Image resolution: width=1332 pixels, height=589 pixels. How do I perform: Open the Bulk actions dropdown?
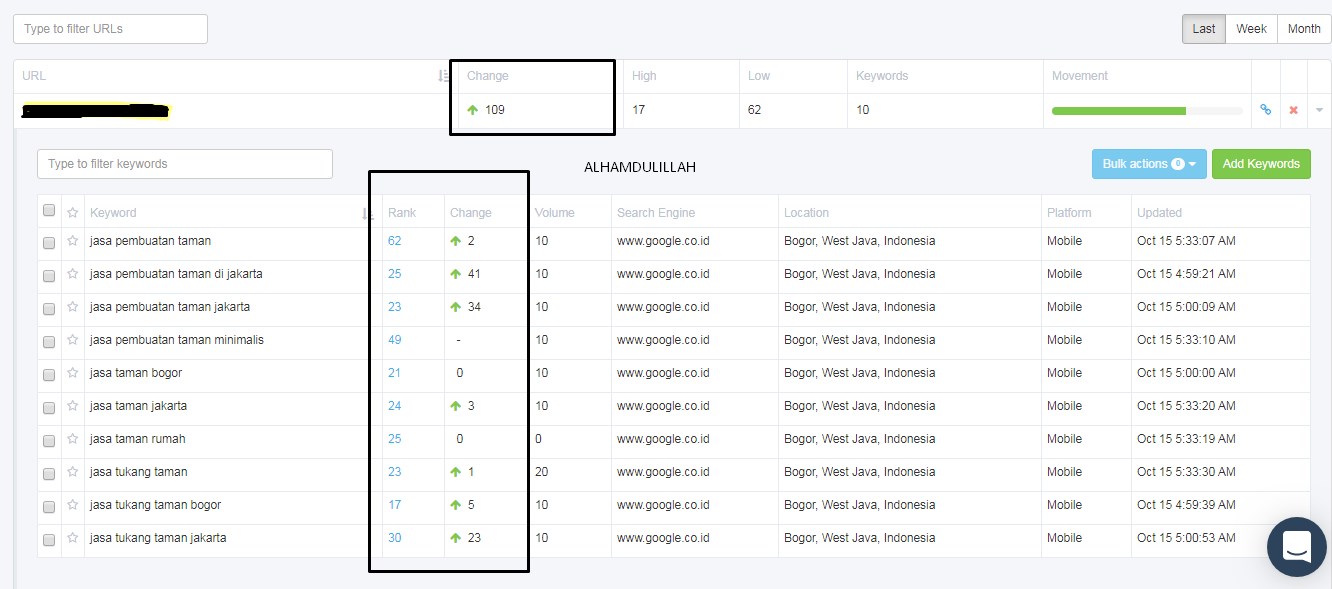[x=1149, y=164]
